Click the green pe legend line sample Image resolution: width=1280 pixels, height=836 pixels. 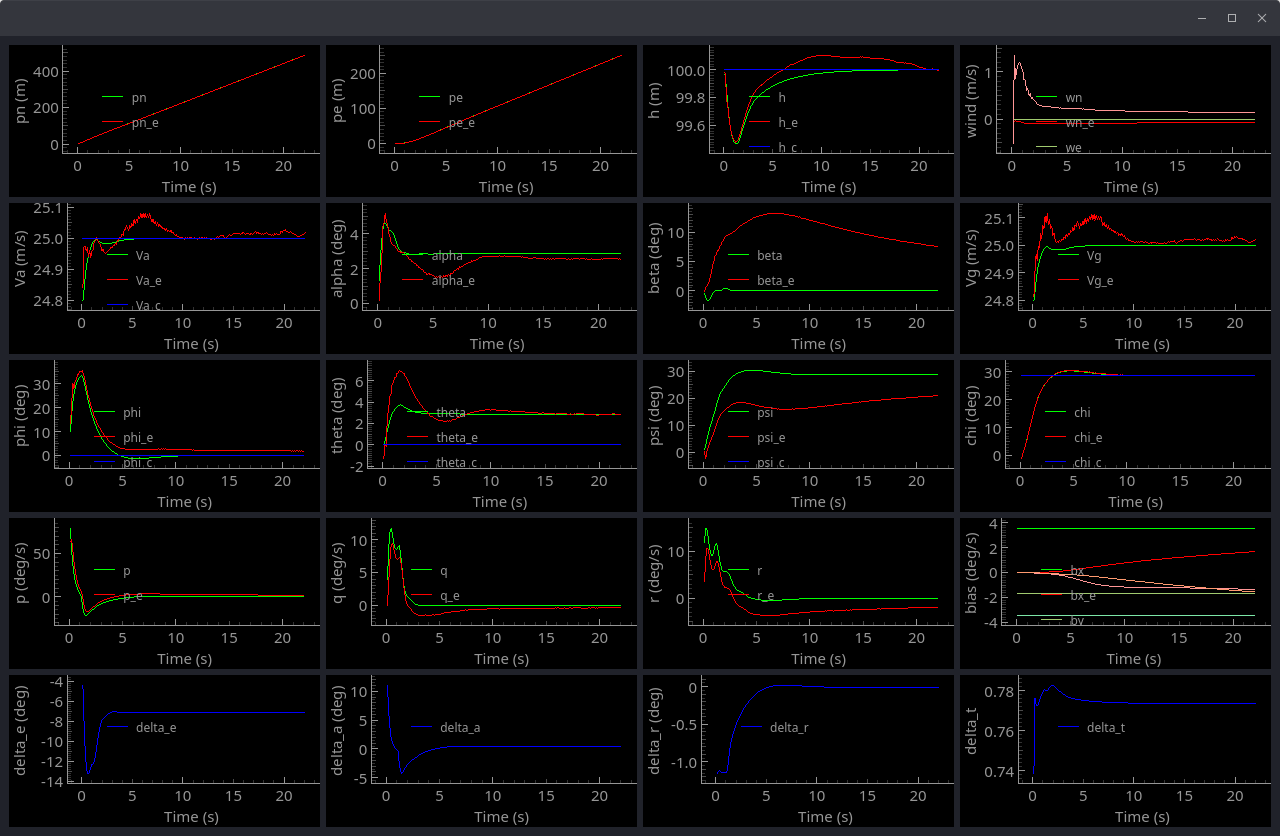tap(429, 98)
